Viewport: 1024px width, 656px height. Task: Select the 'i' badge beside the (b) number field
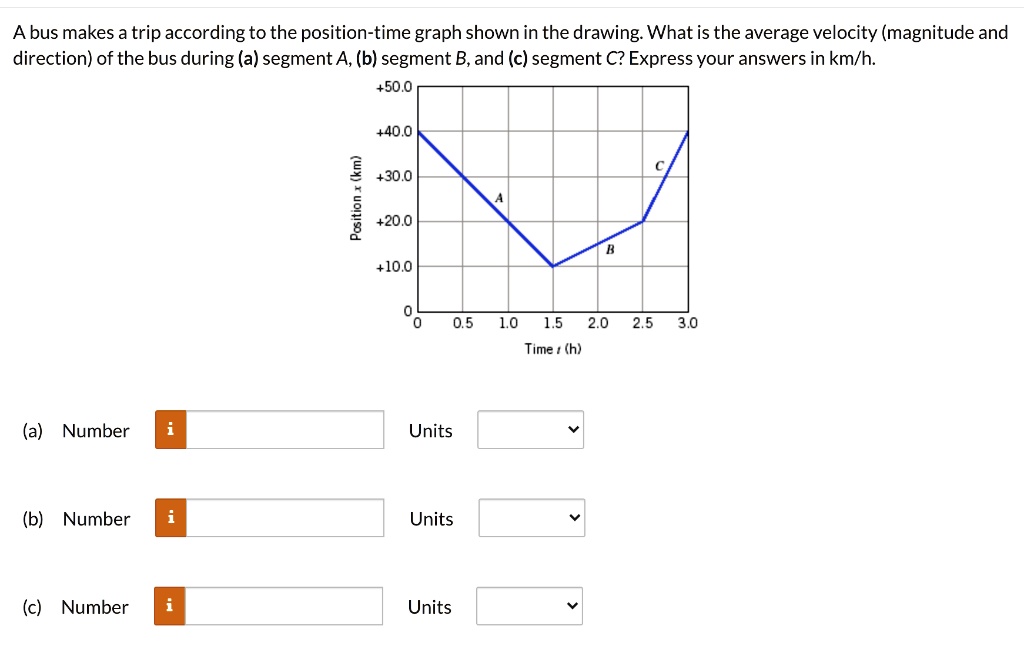(x=169, y=518)
